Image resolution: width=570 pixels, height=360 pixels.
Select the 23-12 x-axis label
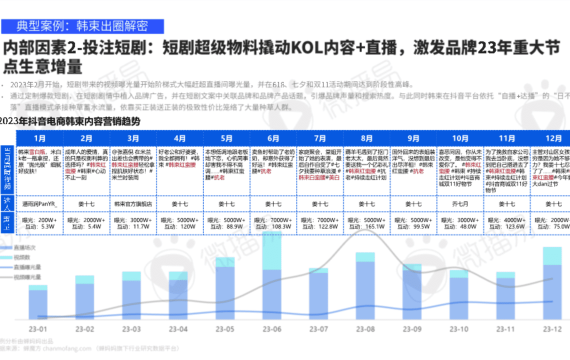[x=552, y=329]
